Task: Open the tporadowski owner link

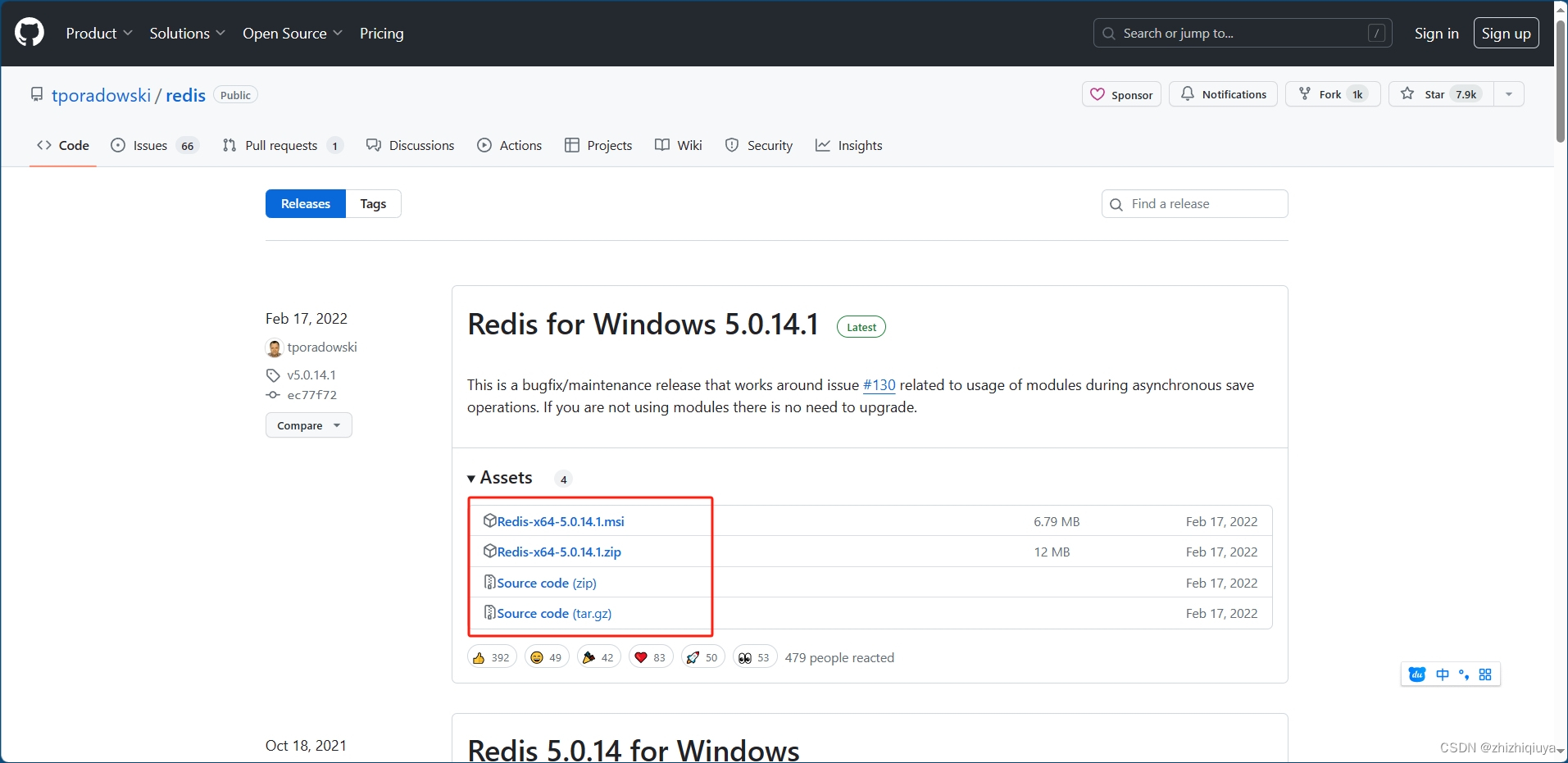Action: pos(102,95)
